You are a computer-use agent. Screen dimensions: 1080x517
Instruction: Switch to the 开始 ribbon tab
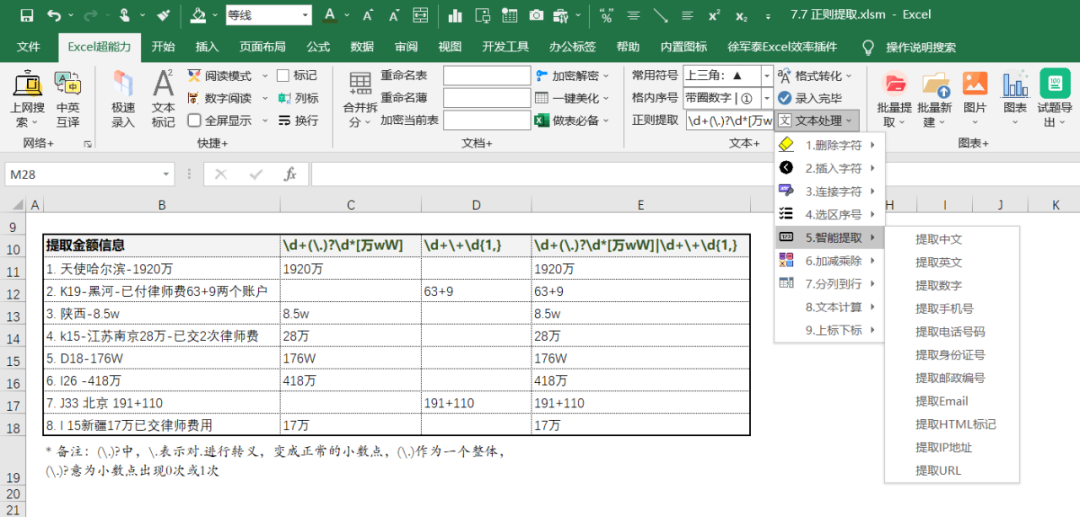click(x=163, y=47)
